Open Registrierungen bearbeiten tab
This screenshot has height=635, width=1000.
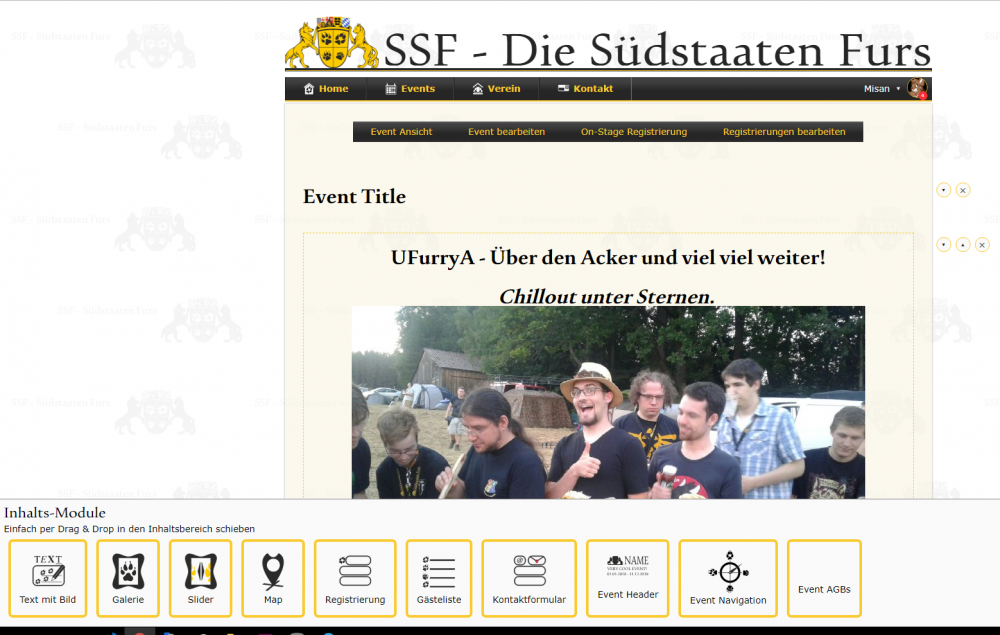pos(784,132)
